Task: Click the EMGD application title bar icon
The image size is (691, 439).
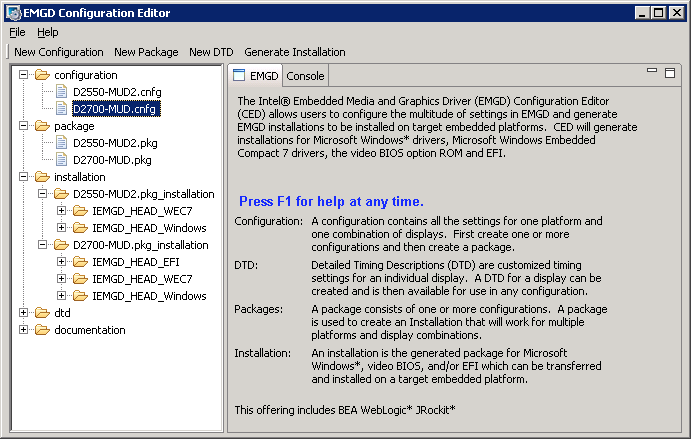Action: [14, 13]
